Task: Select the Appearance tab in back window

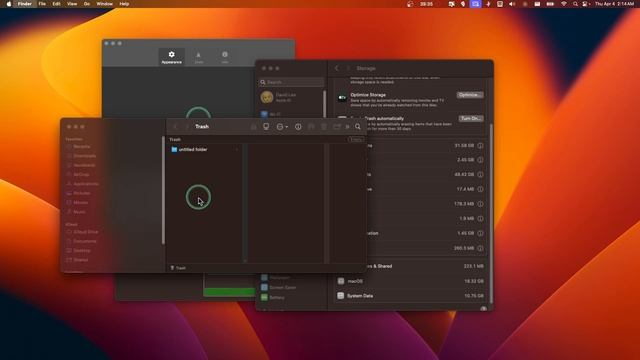Action: coord(171,57)
